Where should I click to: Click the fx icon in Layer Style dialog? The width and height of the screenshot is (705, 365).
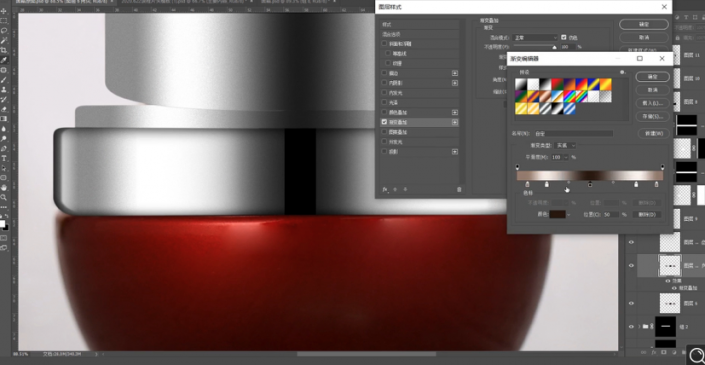click(x=385, y=190)
